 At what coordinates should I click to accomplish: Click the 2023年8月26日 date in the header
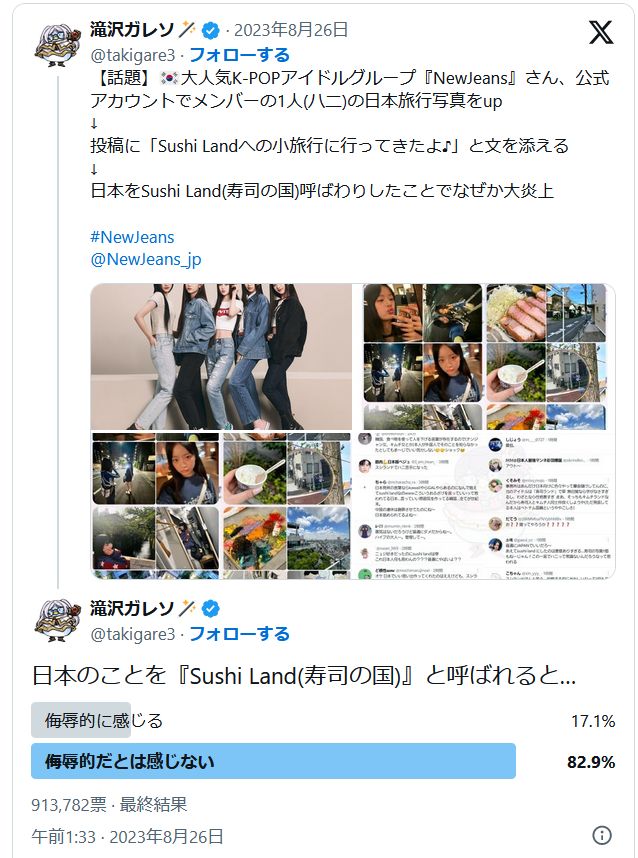pyautogui.click(x=291, y=30)
